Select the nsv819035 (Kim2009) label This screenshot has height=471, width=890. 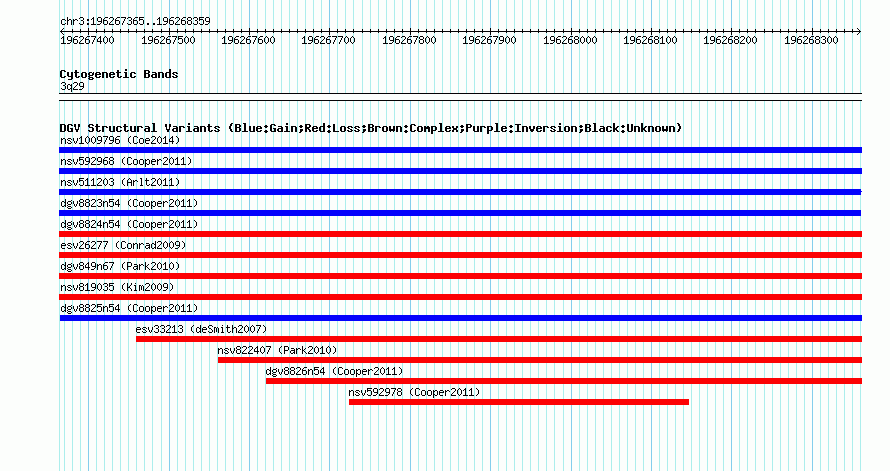(x=117, y=287)
